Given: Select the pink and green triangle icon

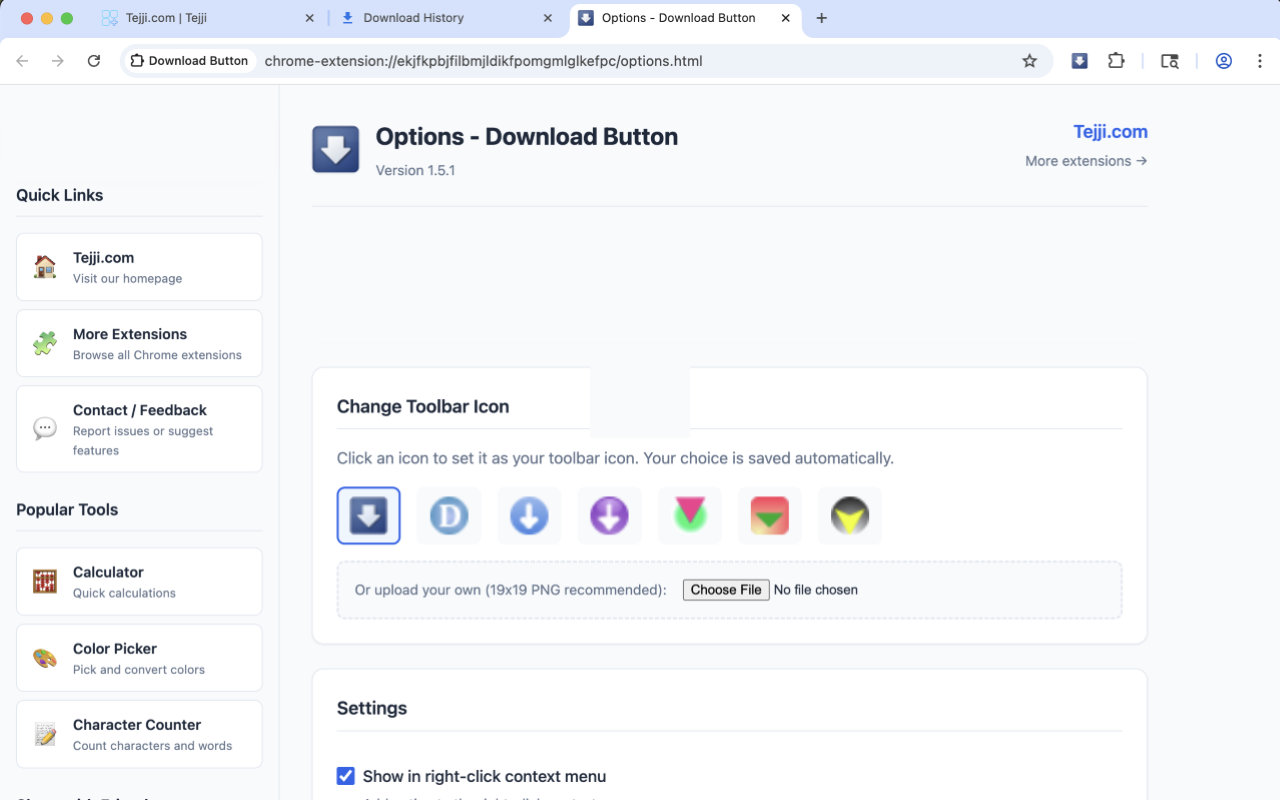Looking at the screenshot, I should [x=689, y=515].
